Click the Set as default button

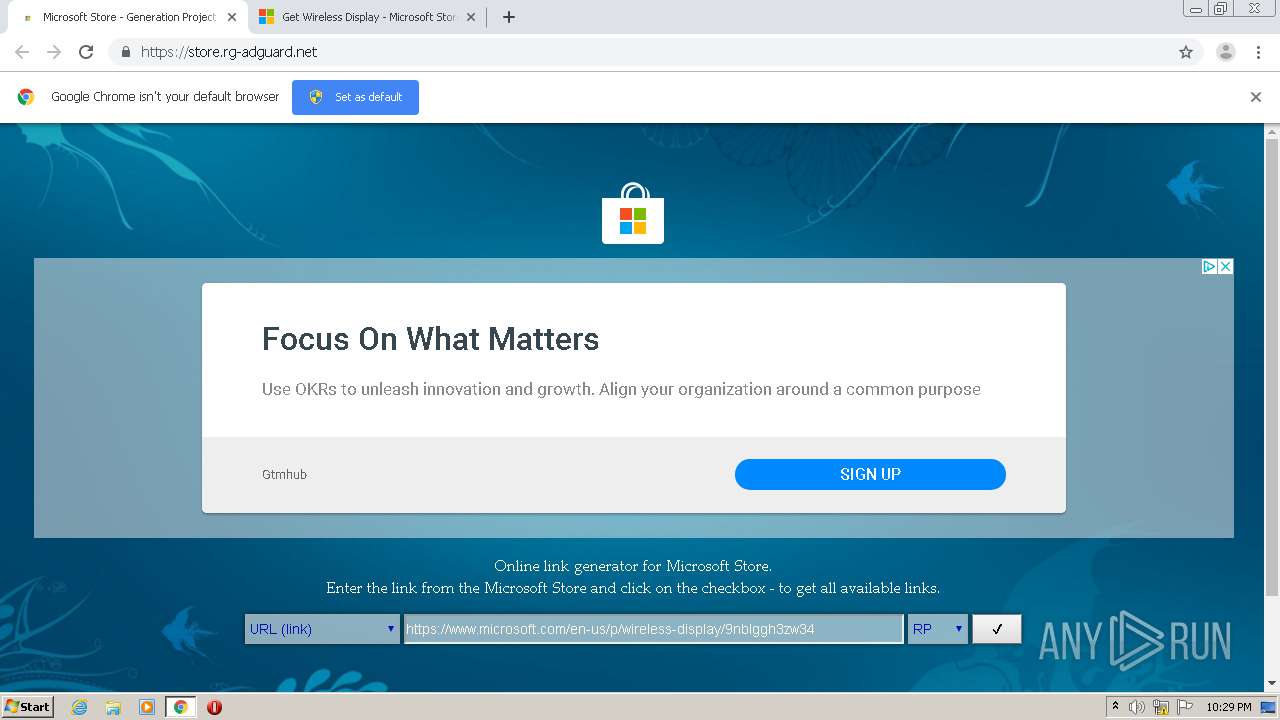click(355, 97)
